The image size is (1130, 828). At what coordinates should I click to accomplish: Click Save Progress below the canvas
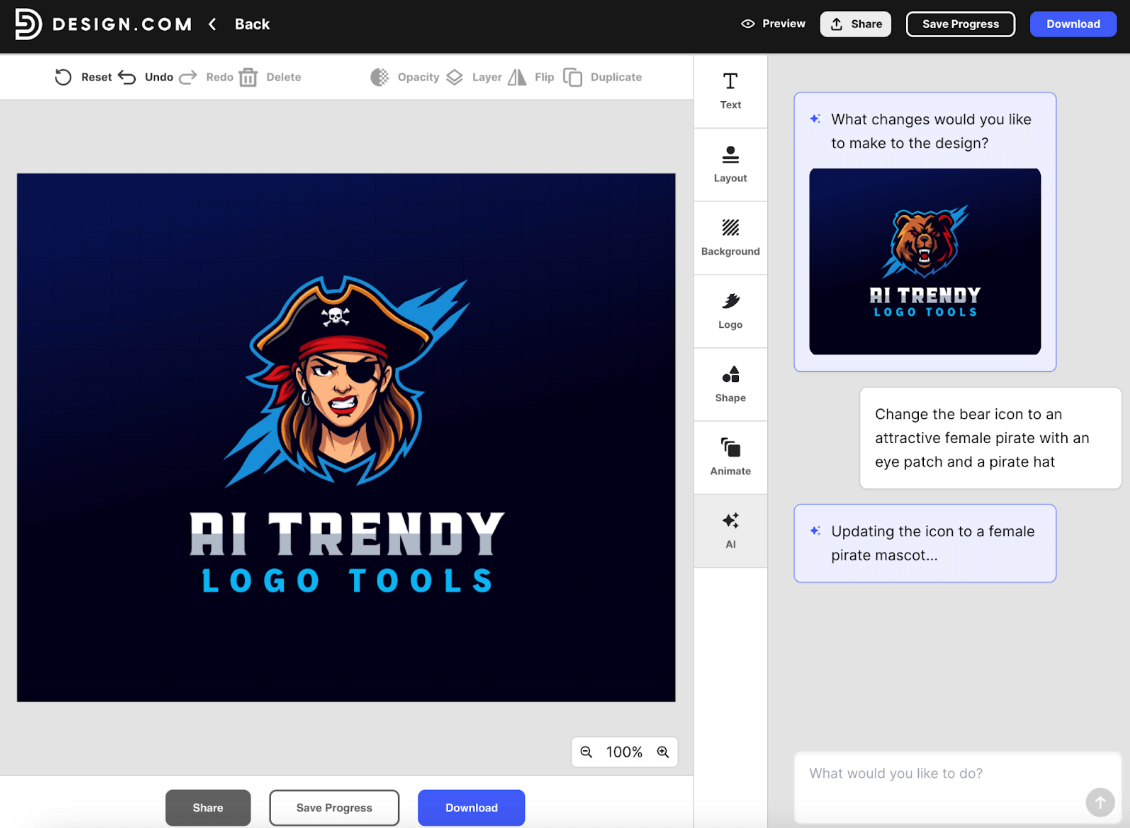pos(334,808)
